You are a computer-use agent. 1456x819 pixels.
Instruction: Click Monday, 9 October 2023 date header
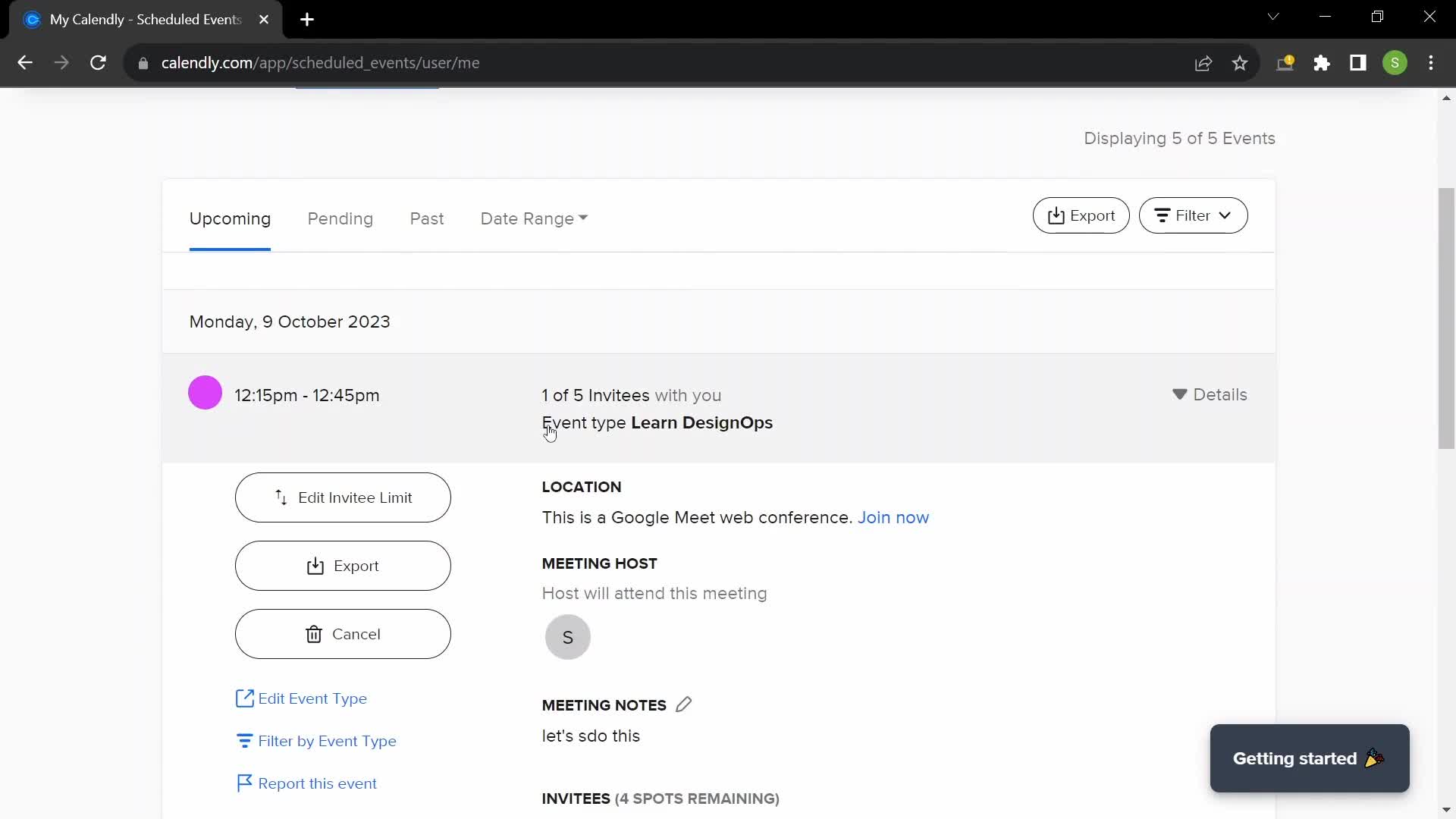(x=290, y=322)
